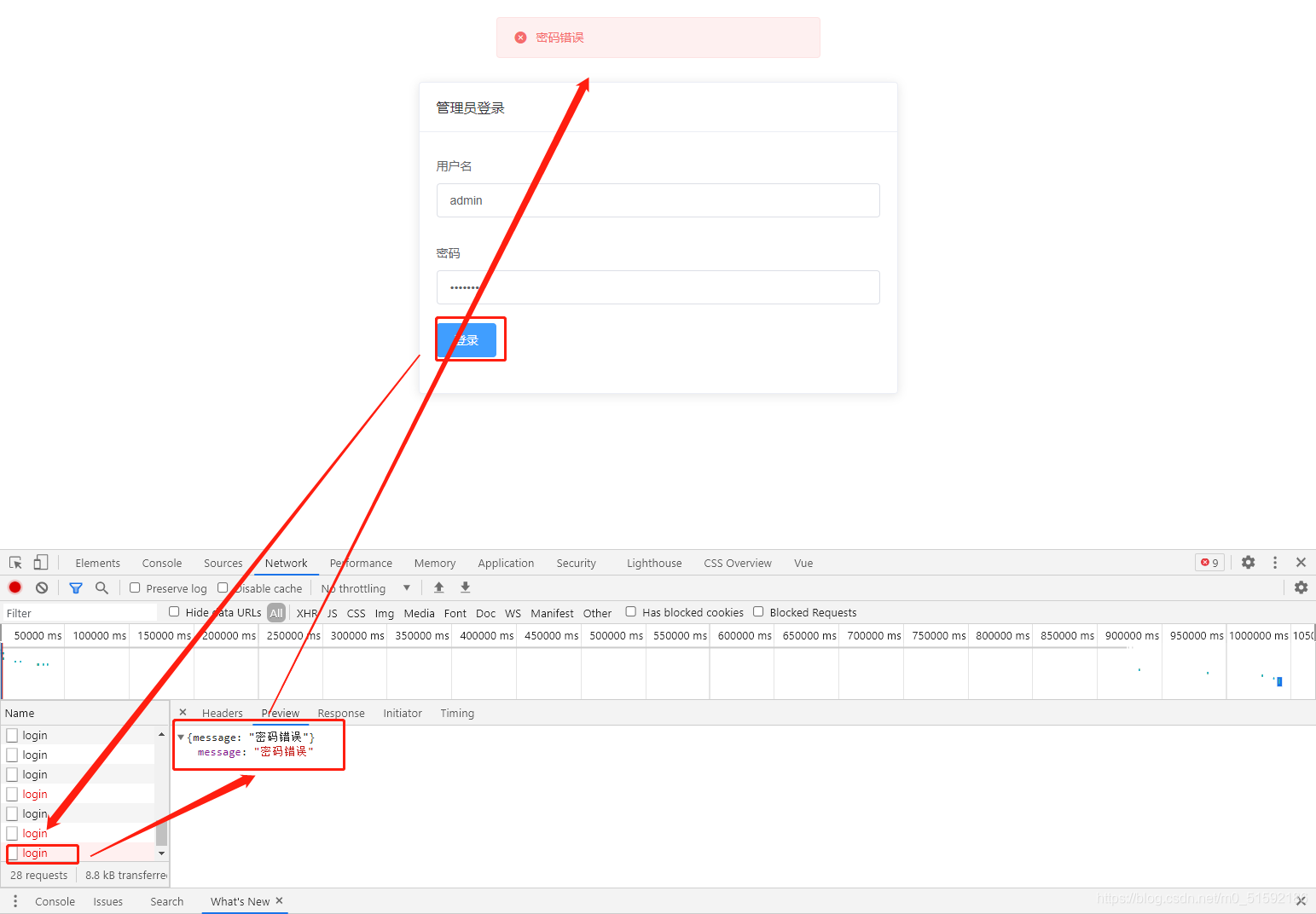Open the Lighthouse tab

tap(654, 563)
